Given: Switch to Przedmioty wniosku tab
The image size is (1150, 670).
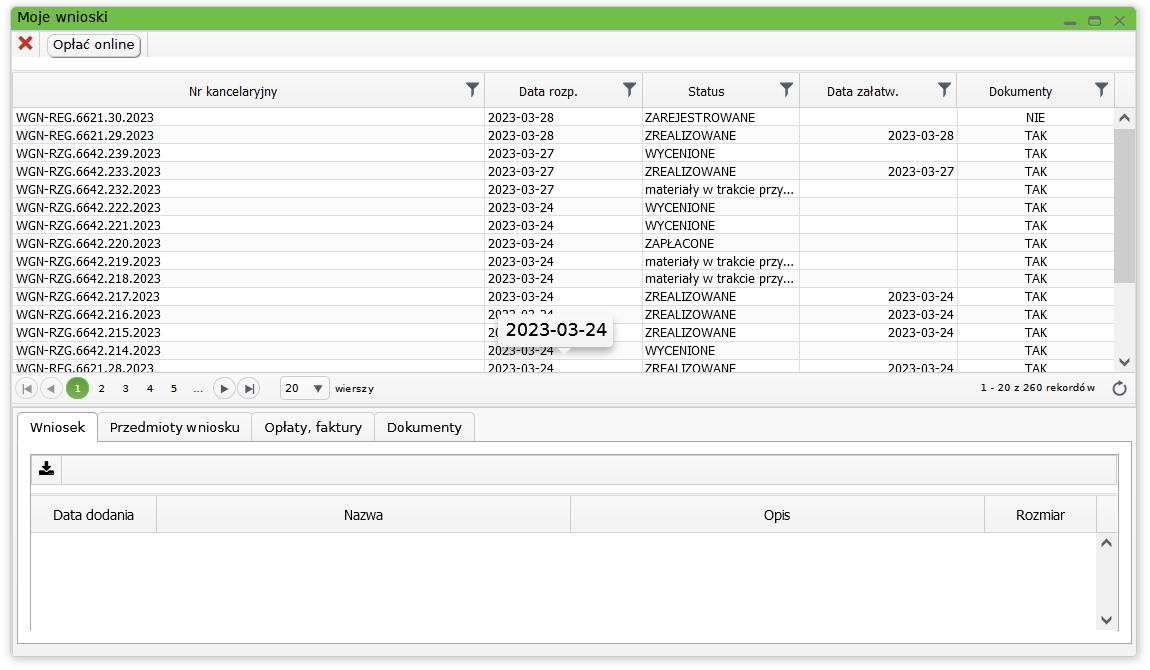Looking at the screenshot, I should coord(175,427).
